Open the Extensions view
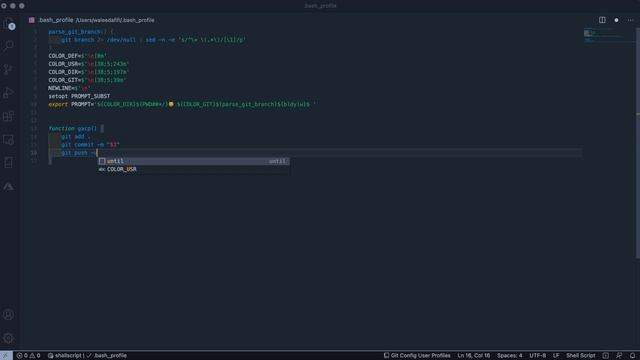The width and height of the screenshot is (640, 360). click(9, 116)
